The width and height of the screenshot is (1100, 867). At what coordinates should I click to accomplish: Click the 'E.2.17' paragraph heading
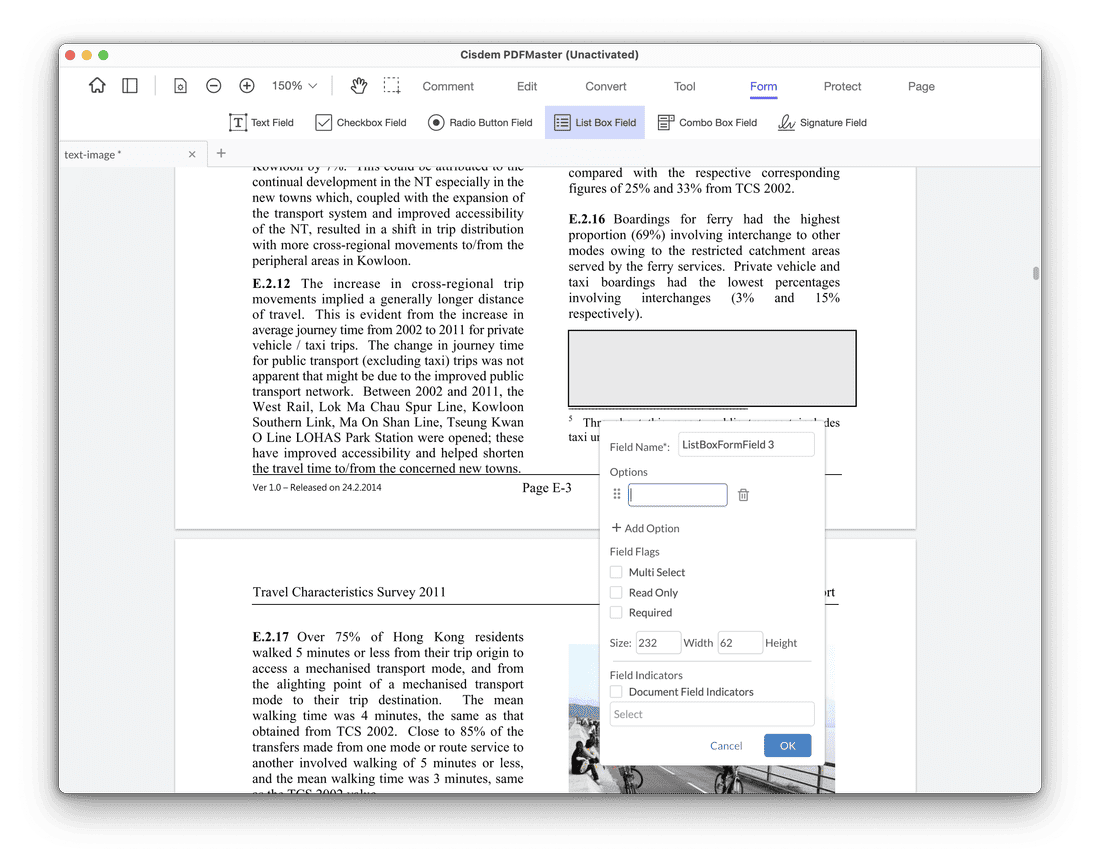click(271, 637)
